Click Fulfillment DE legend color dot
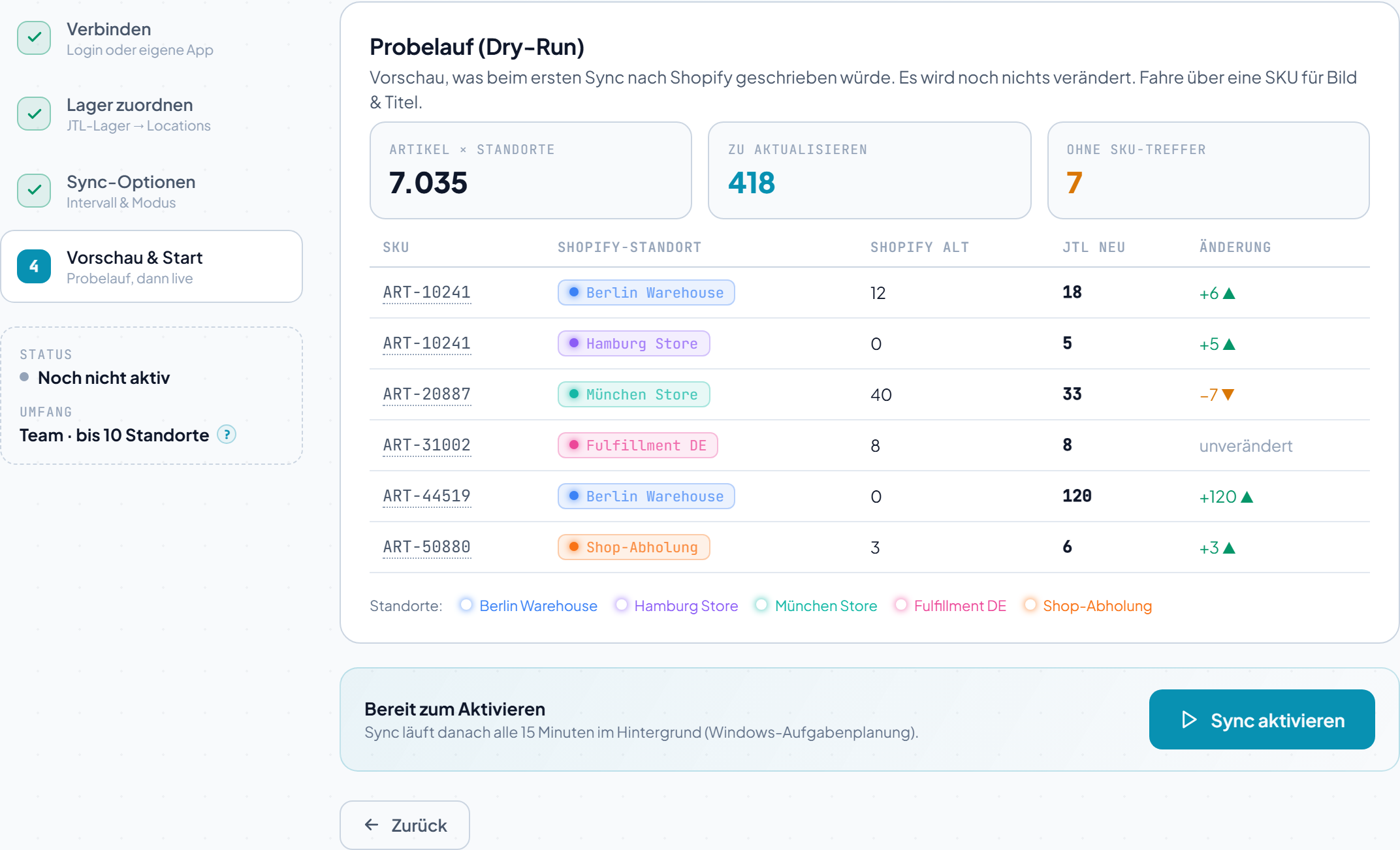 pyautogui.click(x=901, y=605)
